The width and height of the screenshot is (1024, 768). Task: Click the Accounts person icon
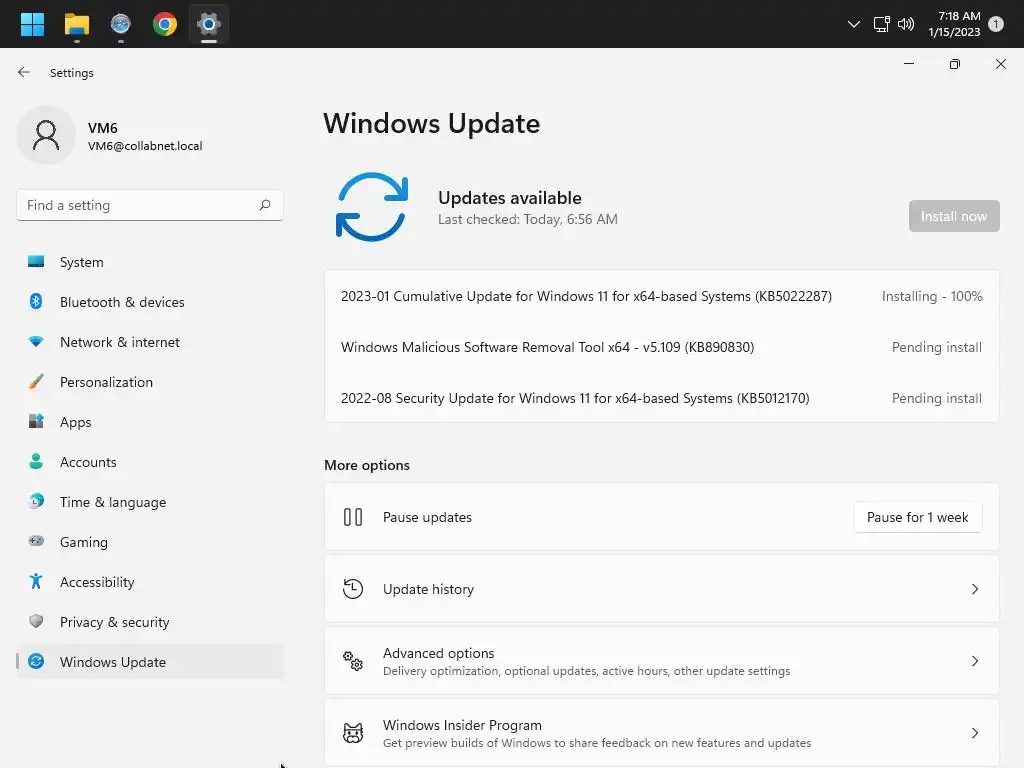[x=36, y=461]
